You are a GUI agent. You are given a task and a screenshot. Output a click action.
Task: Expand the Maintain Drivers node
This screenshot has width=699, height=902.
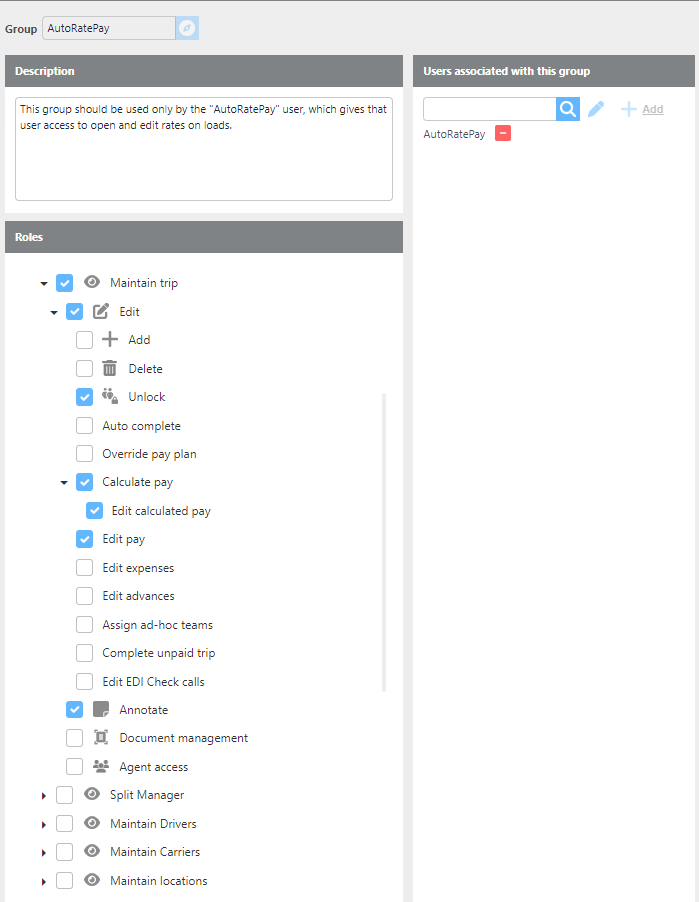pyautogui.click(x=43, y=825)
